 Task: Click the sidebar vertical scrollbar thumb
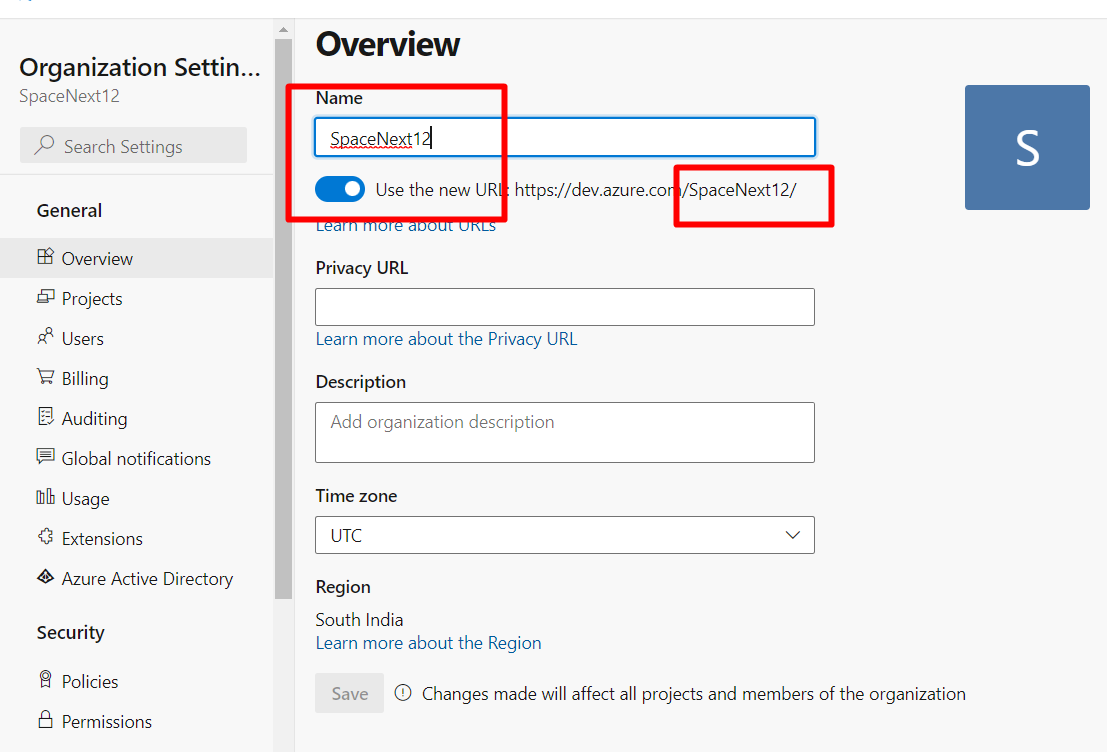pos(283,318)
